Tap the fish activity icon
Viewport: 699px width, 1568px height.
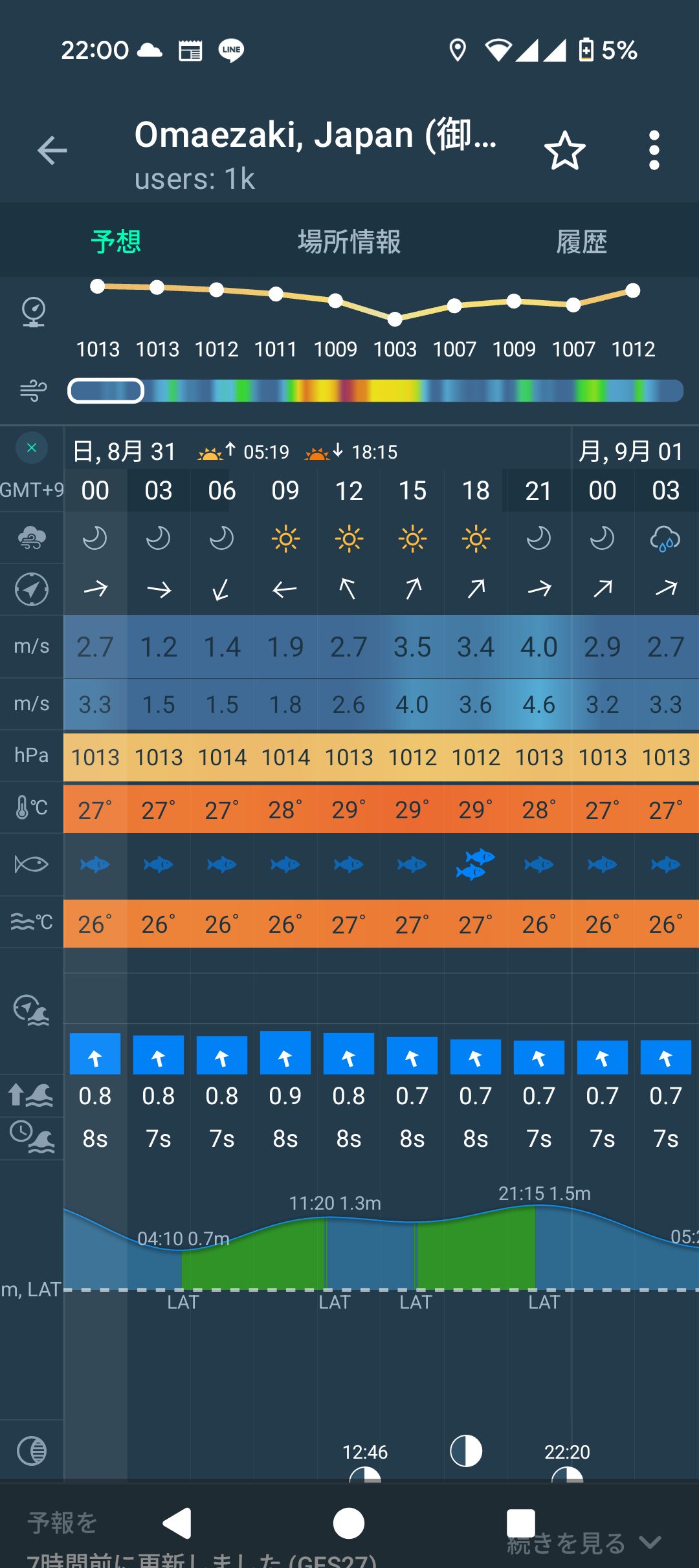pos(32,864)
